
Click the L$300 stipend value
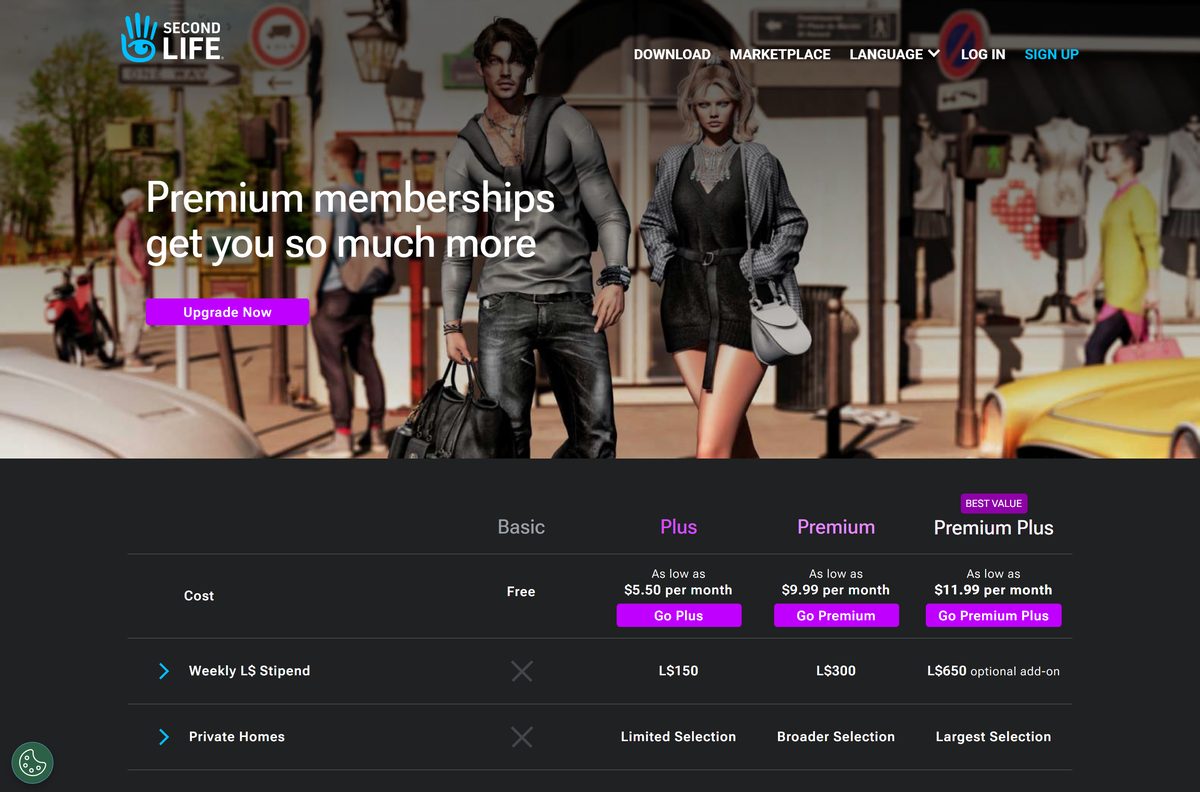836,671
